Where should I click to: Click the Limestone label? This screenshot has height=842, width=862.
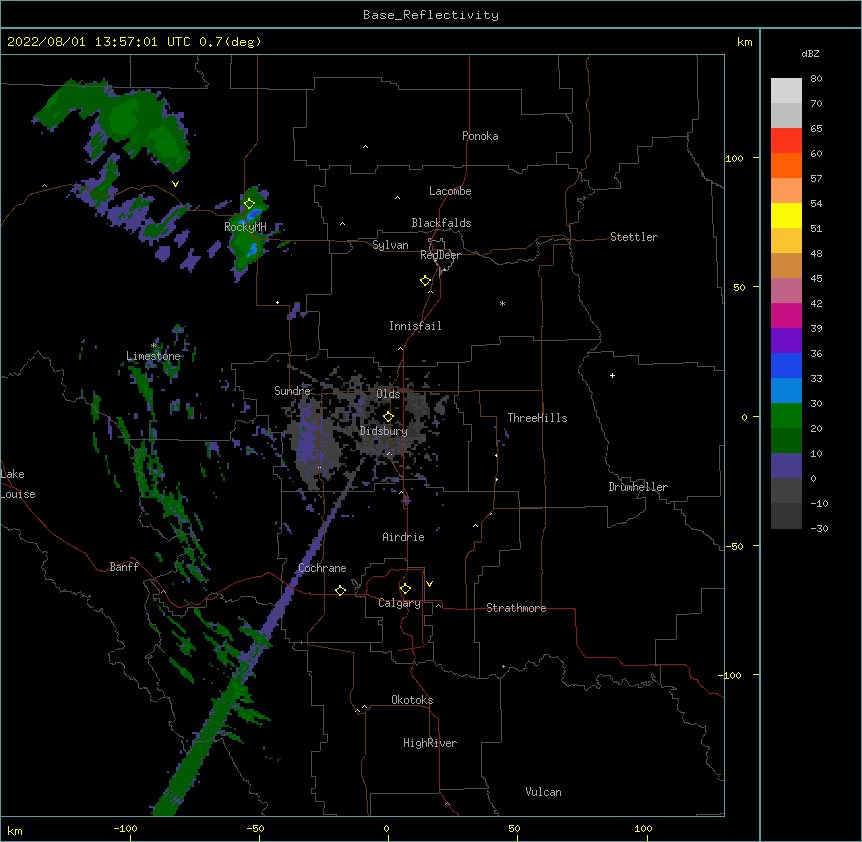click(x=153, y=356)
